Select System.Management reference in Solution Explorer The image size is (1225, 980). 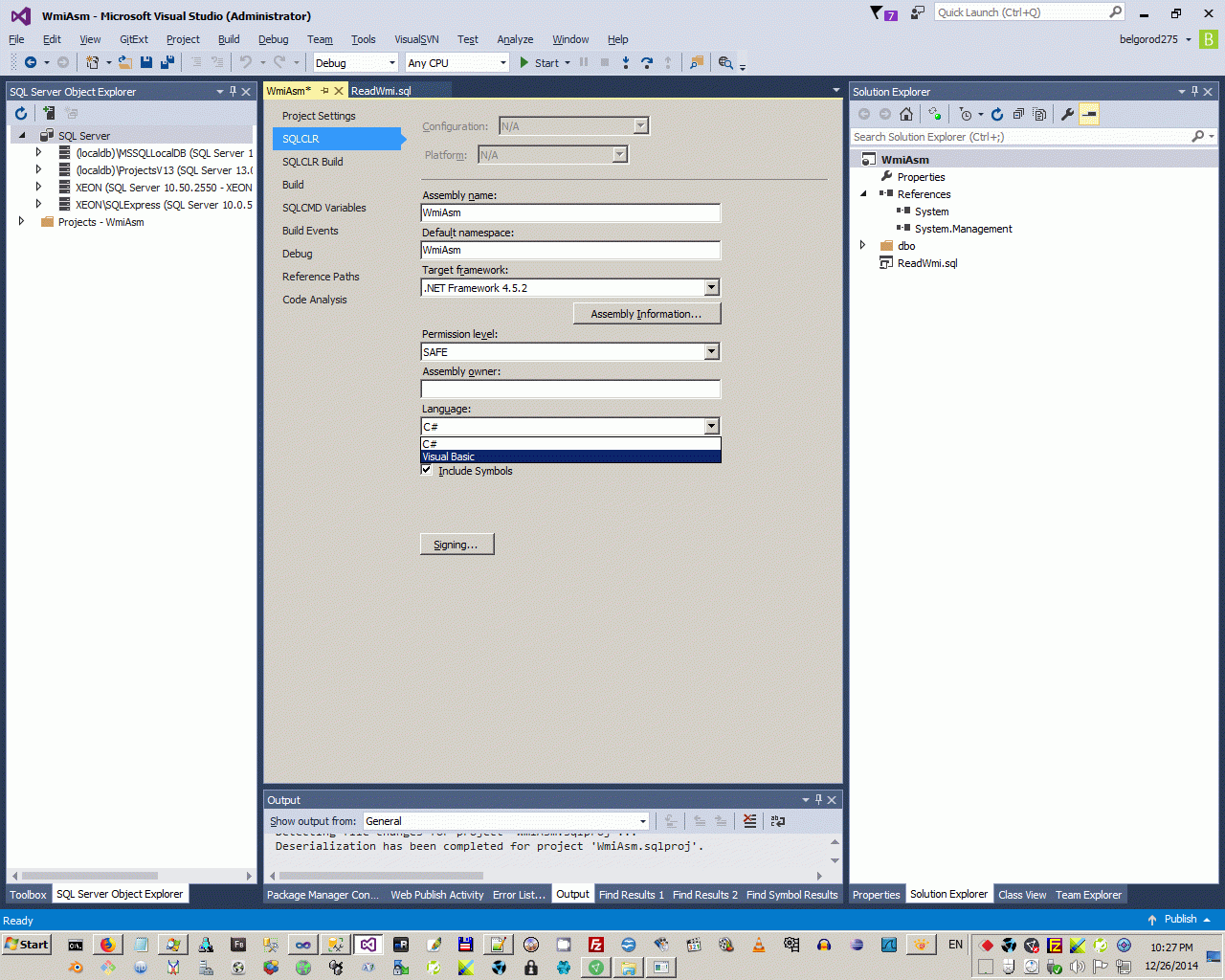pyautogui.click(x=963, y=229)
